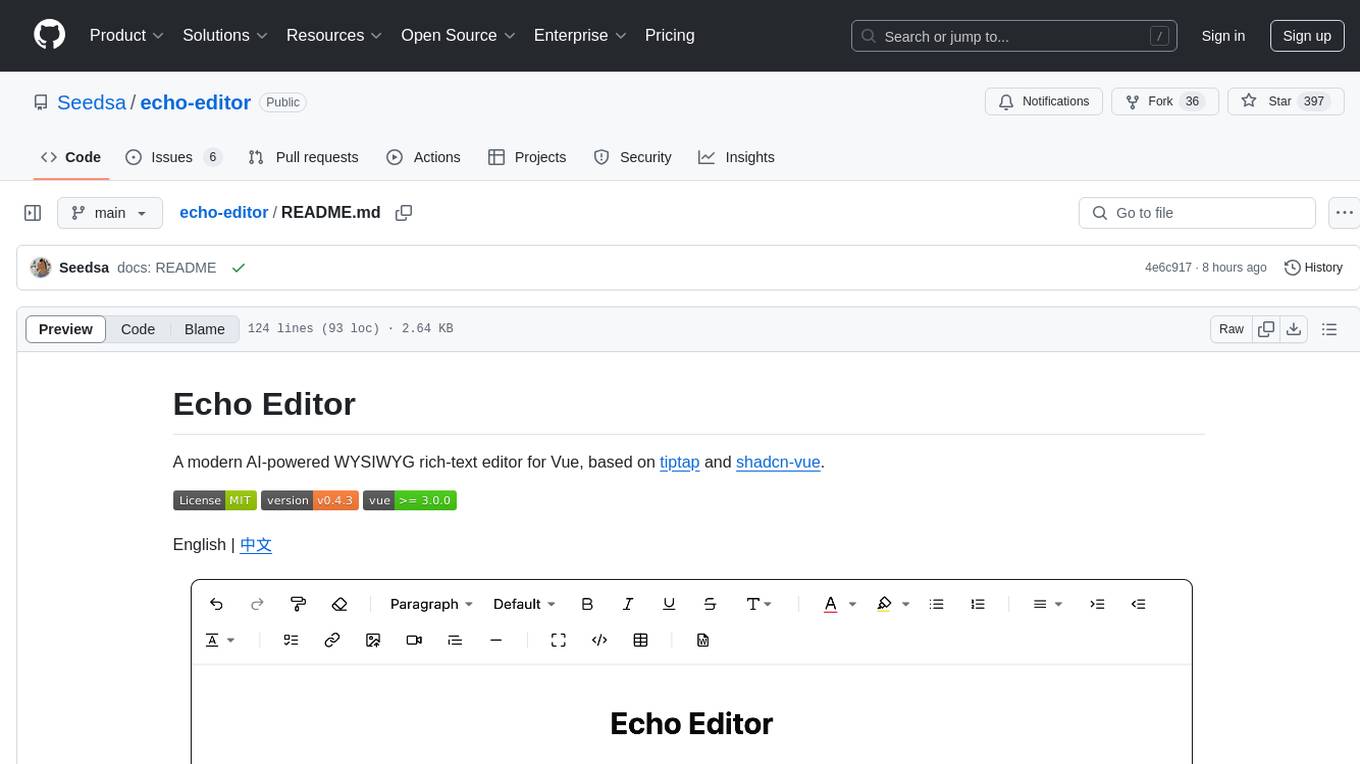Toggle italic formatting in editor toolbar
Screen dimensions: 1360x764
[628, 604]
